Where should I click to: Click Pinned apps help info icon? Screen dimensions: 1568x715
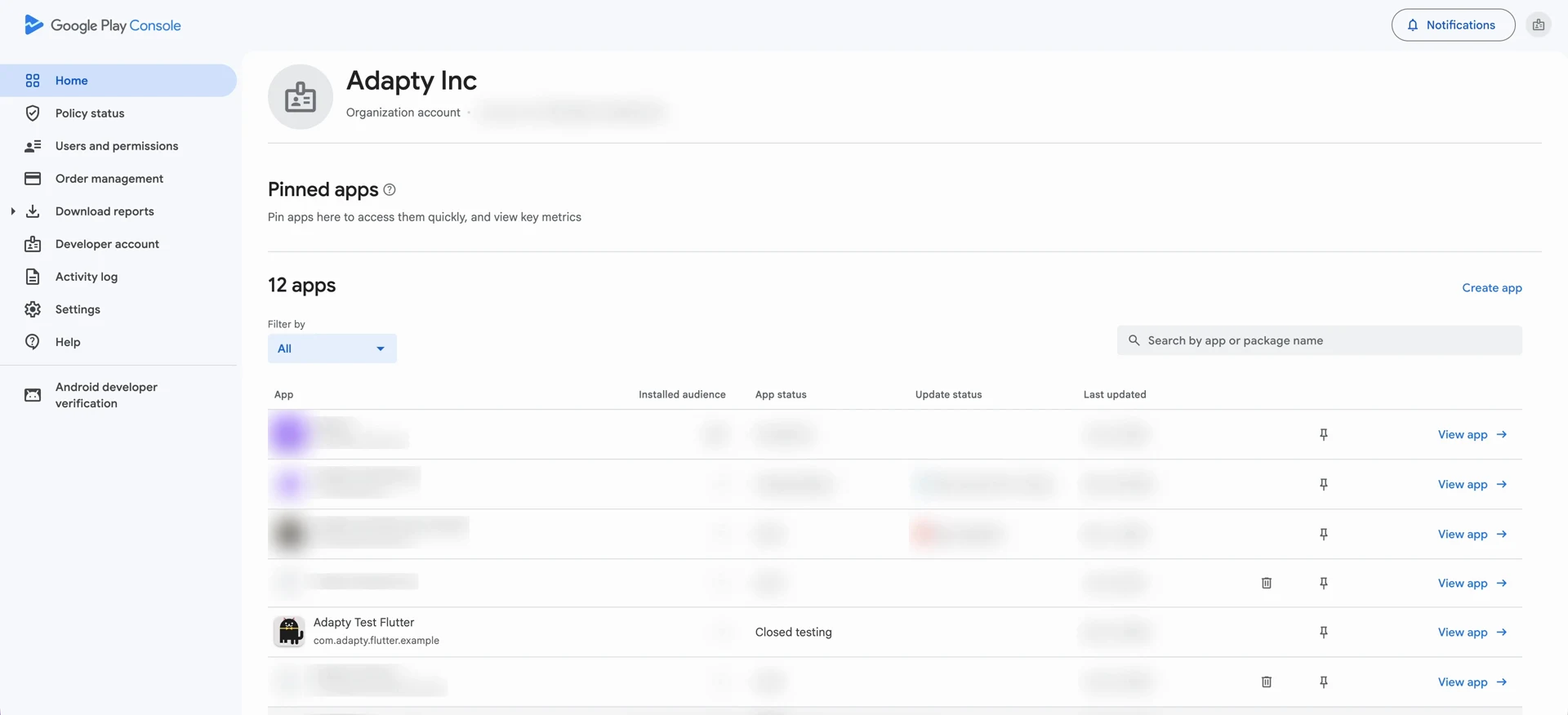(x=390, y=189)
